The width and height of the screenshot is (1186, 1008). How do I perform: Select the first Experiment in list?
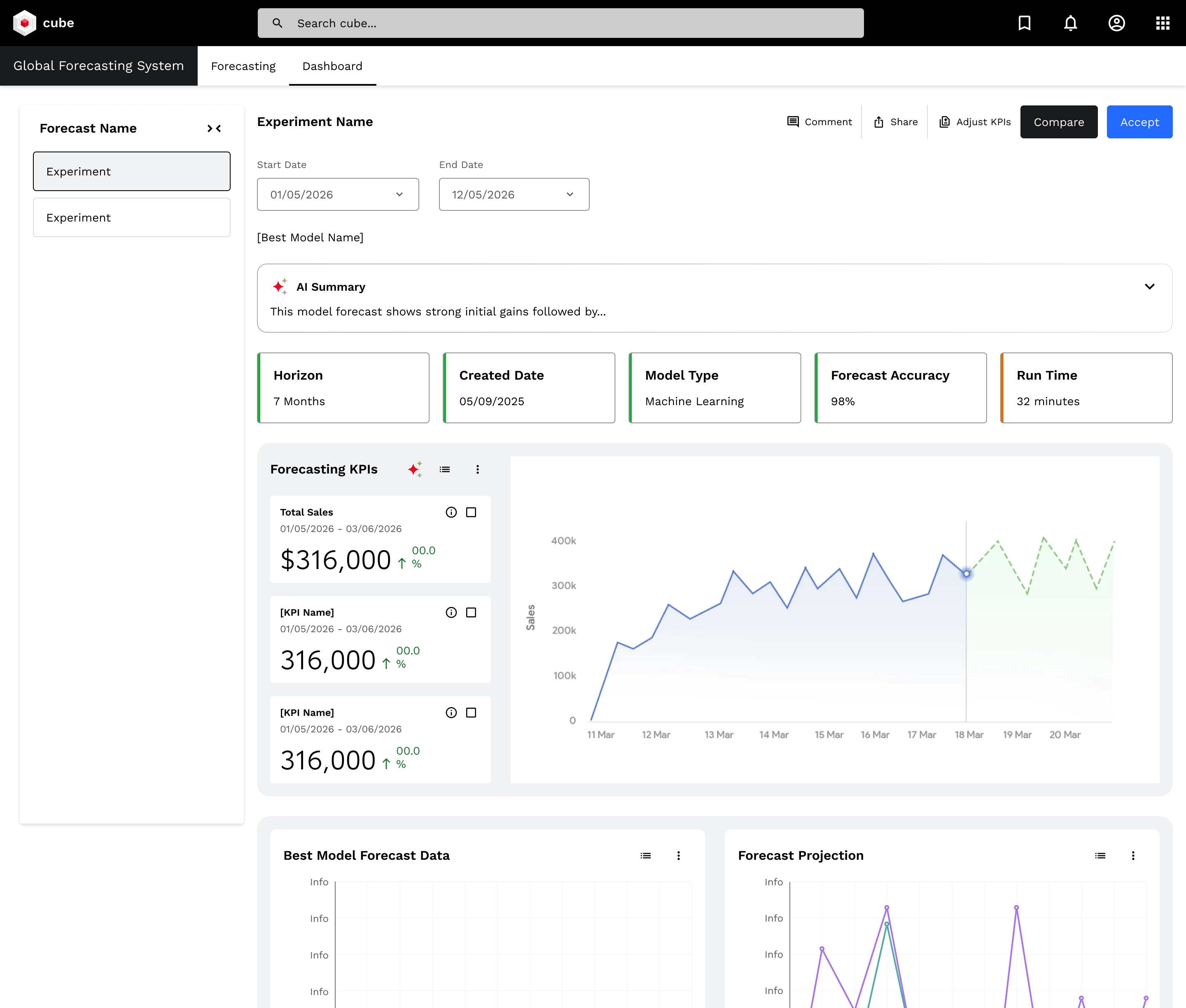tap(131, 171)
